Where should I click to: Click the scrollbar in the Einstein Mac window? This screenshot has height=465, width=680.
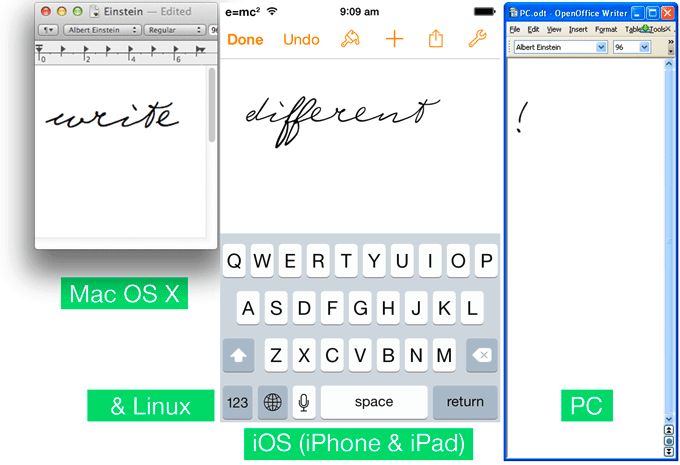coord(212,105)
